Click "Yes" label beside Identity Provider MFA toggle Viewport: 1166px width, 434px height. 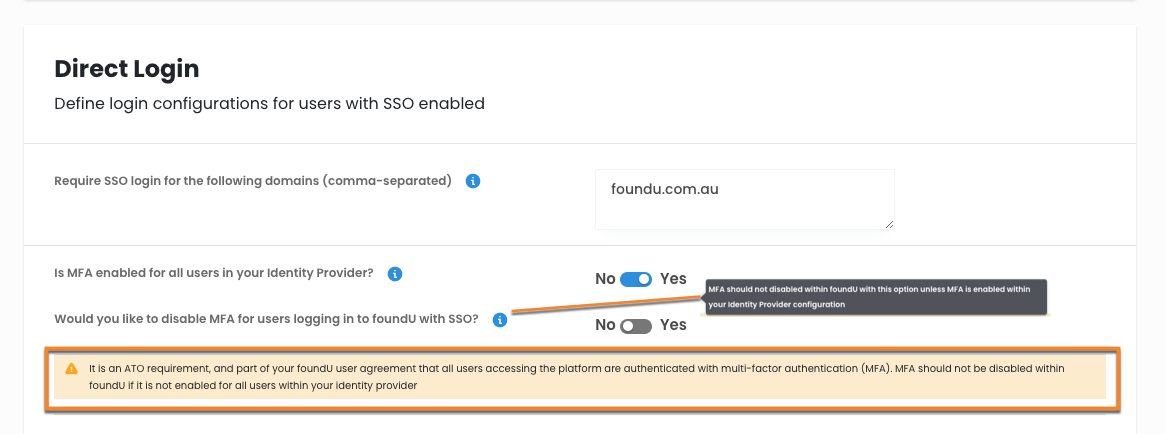(673, 279)
